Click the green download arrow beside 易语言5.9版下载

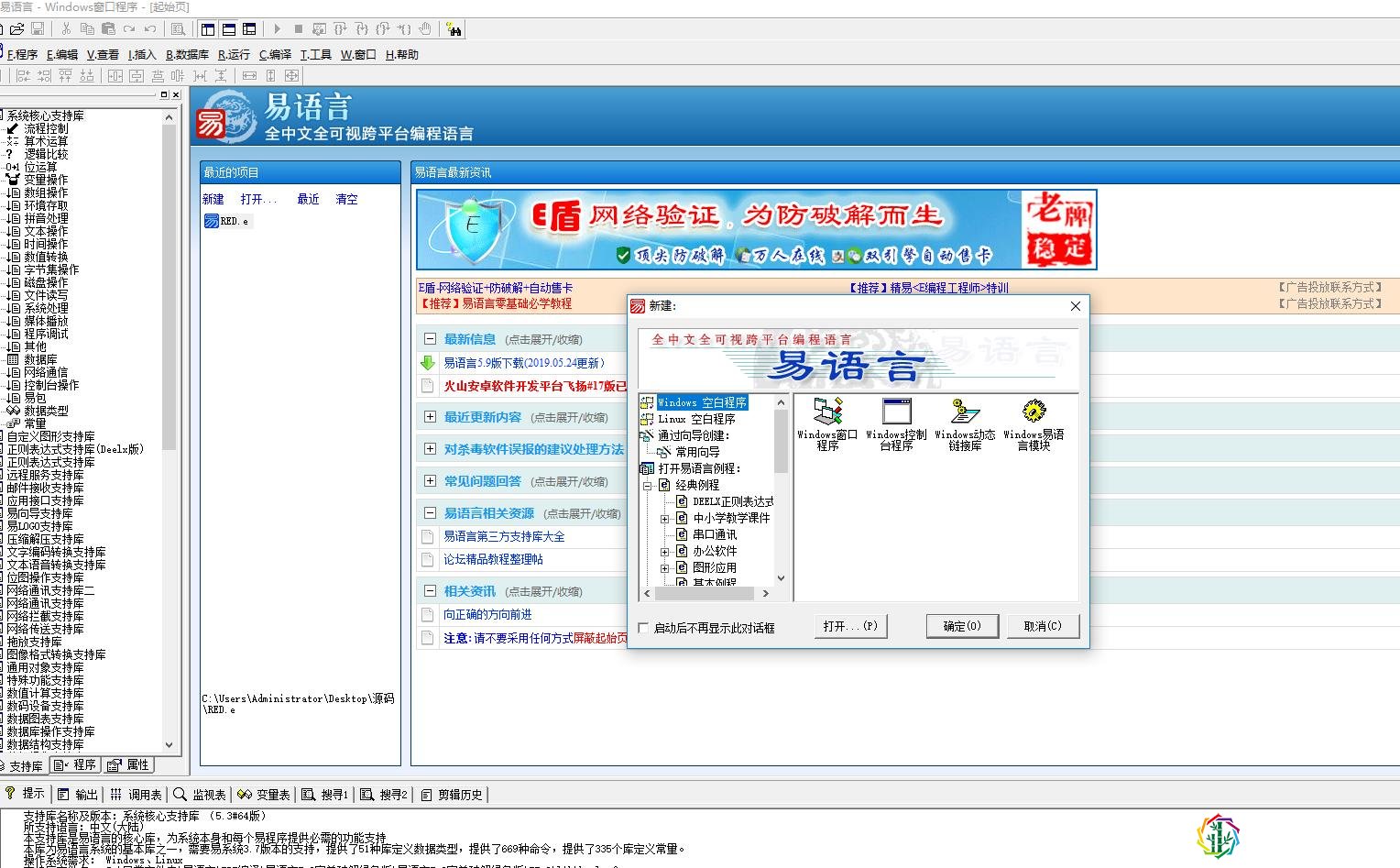[427, 363]
